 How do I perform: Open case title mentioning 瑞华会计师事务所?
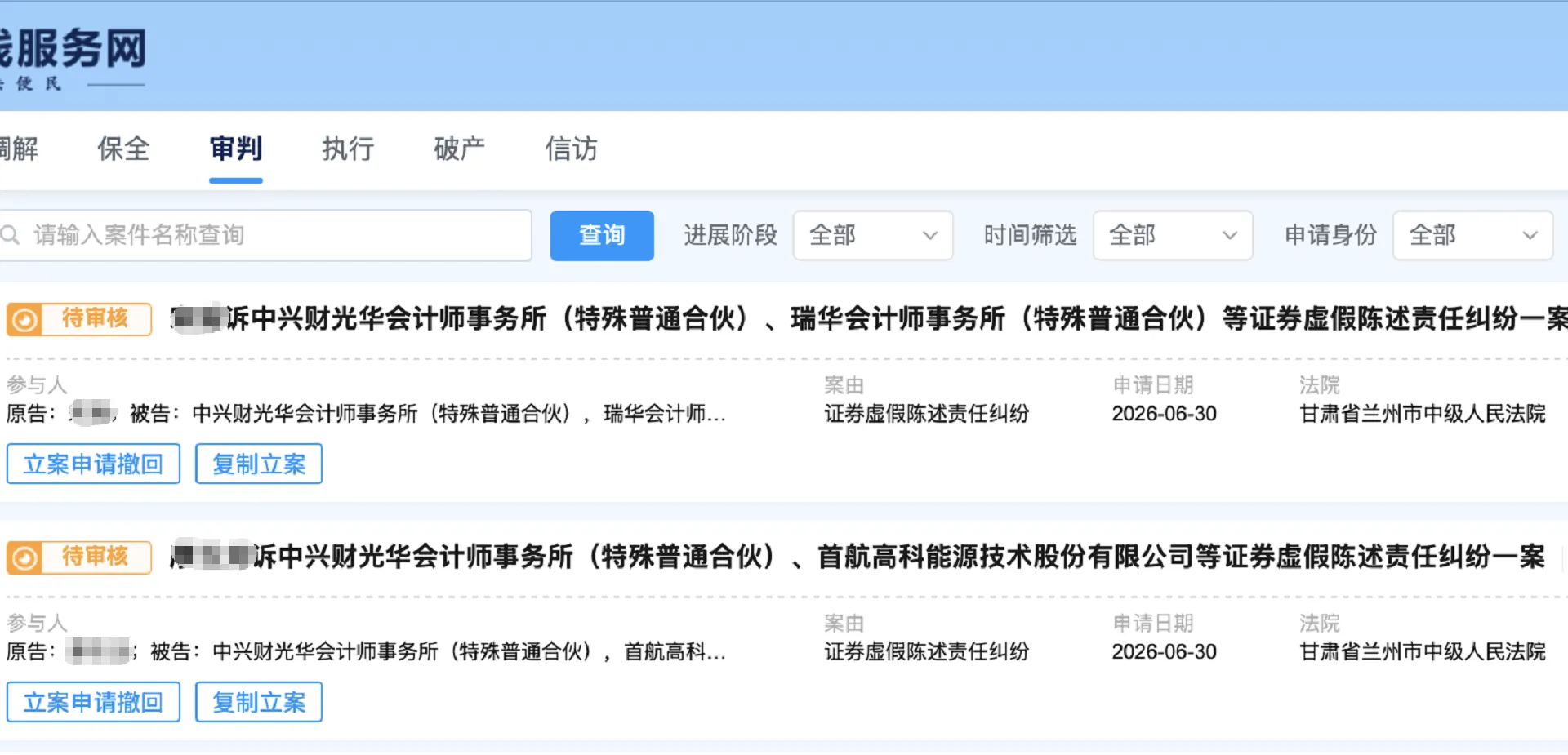point(870,318)
